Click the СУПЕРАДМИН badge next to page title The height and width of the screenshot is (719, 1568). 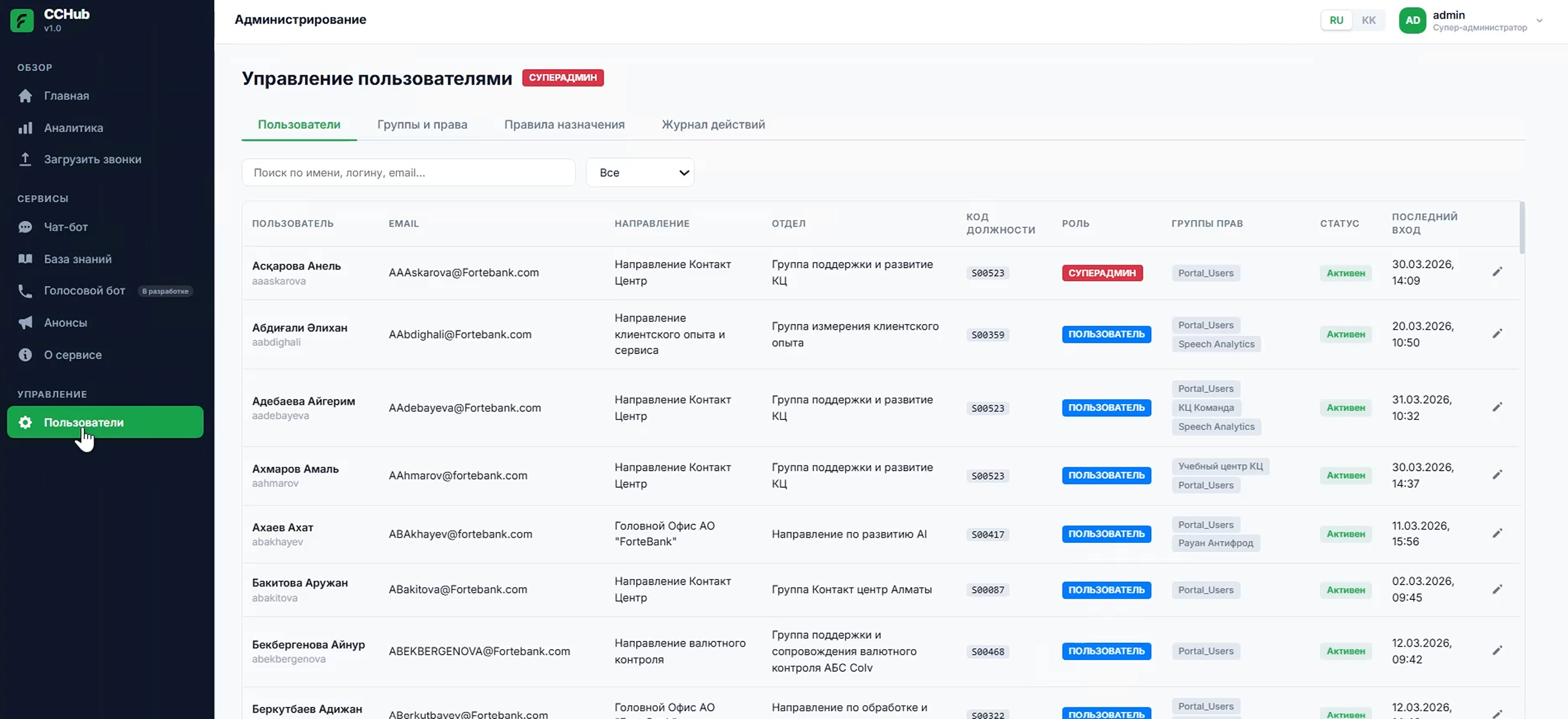click(562, 77)
